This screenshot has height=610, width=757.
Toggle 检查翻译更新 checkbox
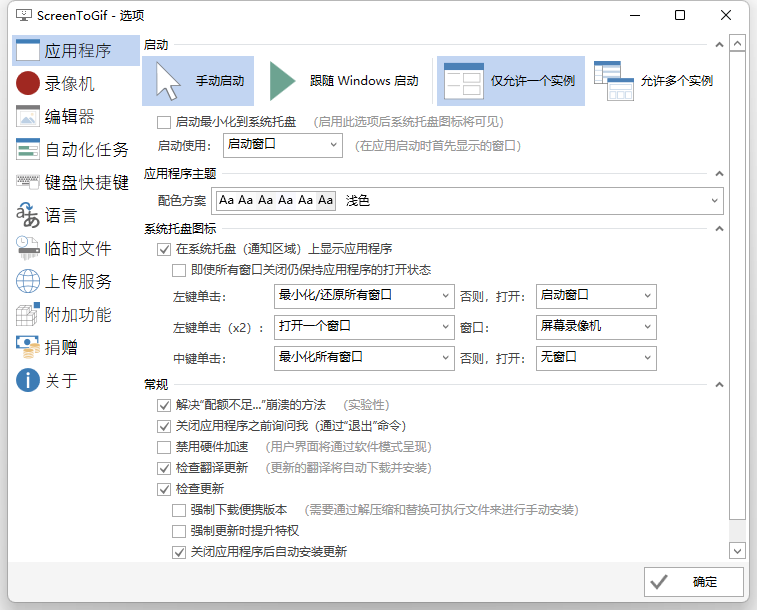164,468
